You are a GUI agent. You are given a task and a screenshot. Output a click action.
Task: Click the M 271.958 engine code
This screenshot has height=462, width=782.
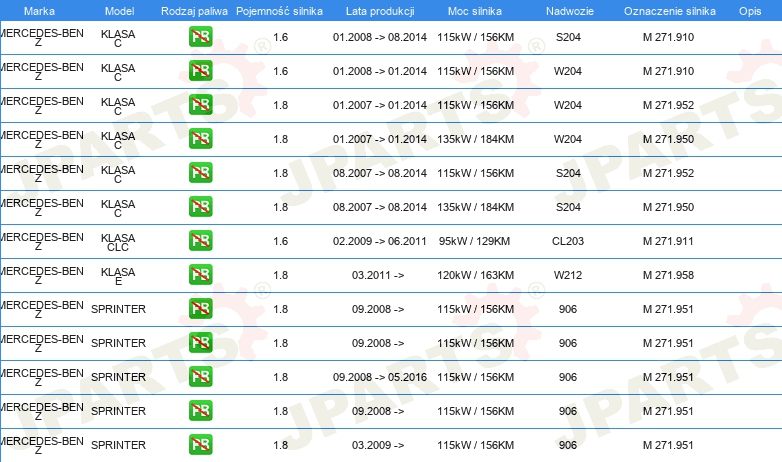tap(668, 275)
